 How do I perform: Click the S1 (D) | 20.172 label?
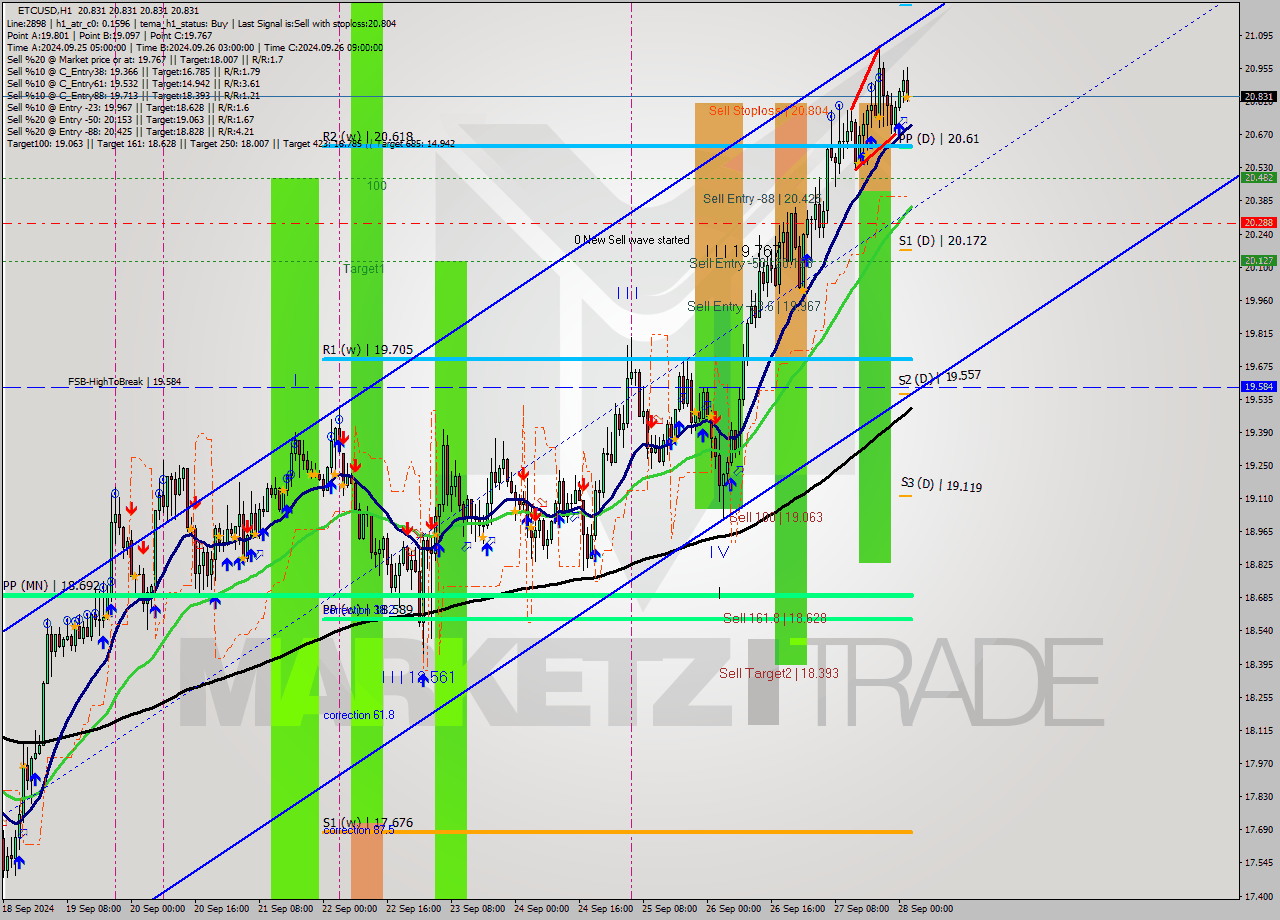[x=942, y=241]
